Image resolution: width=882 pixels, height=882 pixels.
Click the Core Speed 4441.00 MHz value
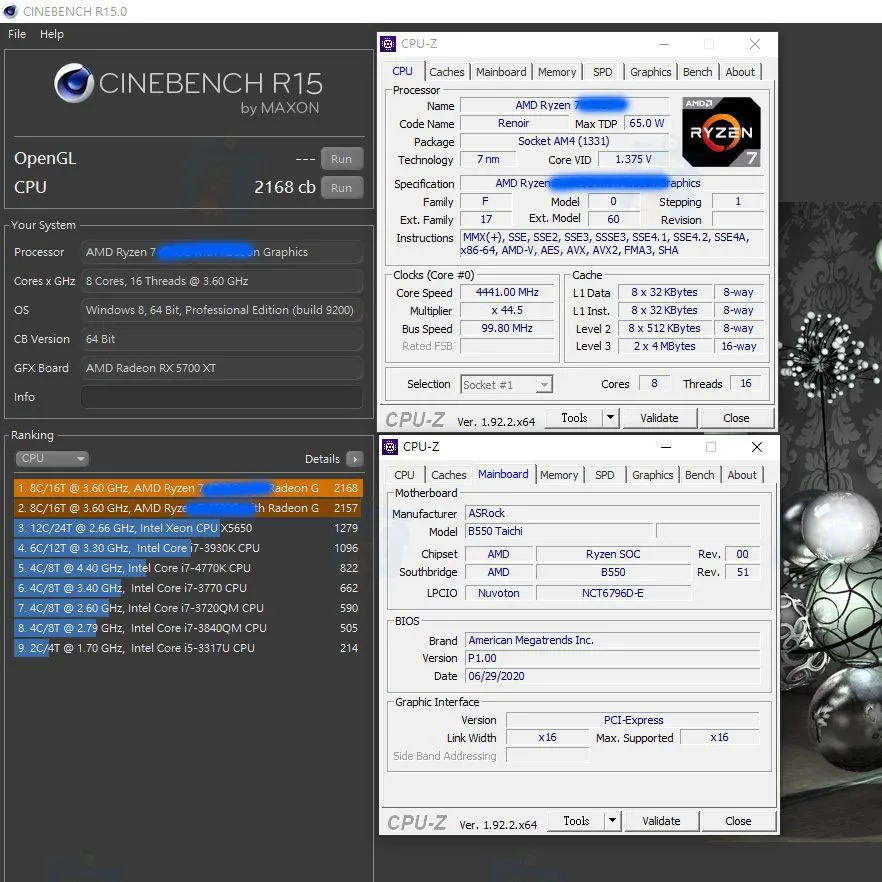pos(507,292)
